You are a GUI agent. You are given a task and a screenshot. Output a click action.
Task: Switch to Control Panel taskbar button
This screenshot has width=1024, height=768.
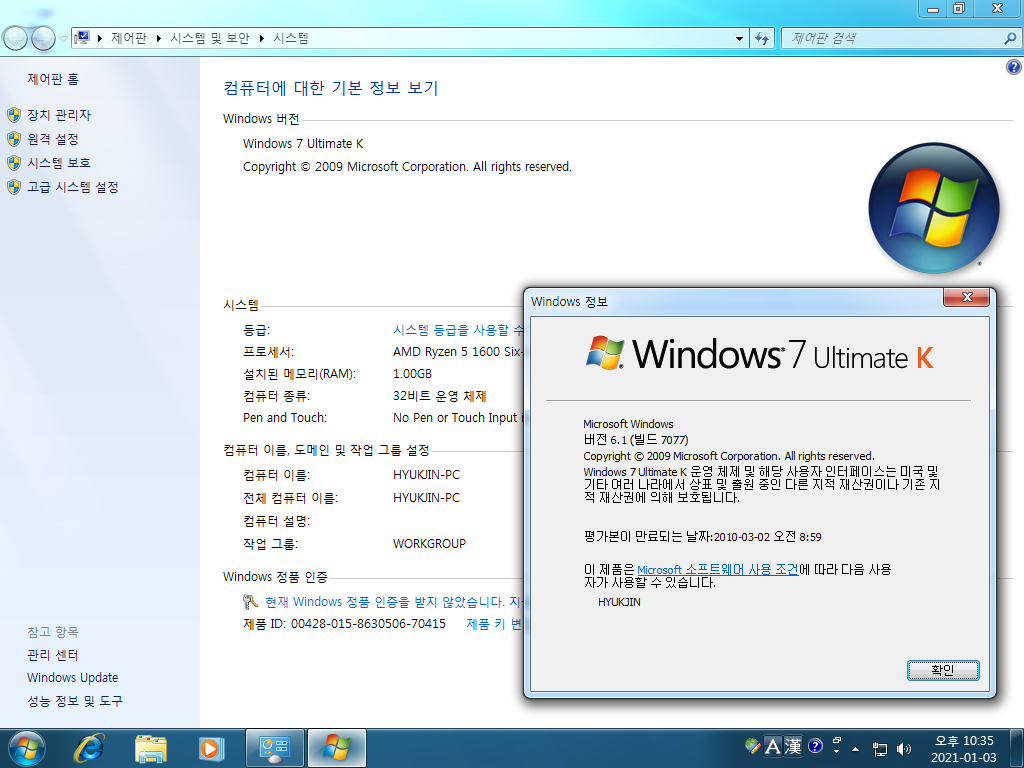(x=275, y=748)
